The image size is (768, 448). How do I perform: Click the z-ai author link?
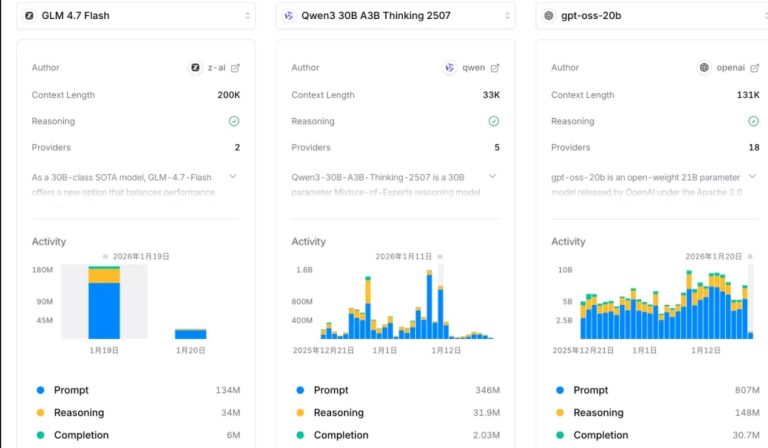point(216,68)
